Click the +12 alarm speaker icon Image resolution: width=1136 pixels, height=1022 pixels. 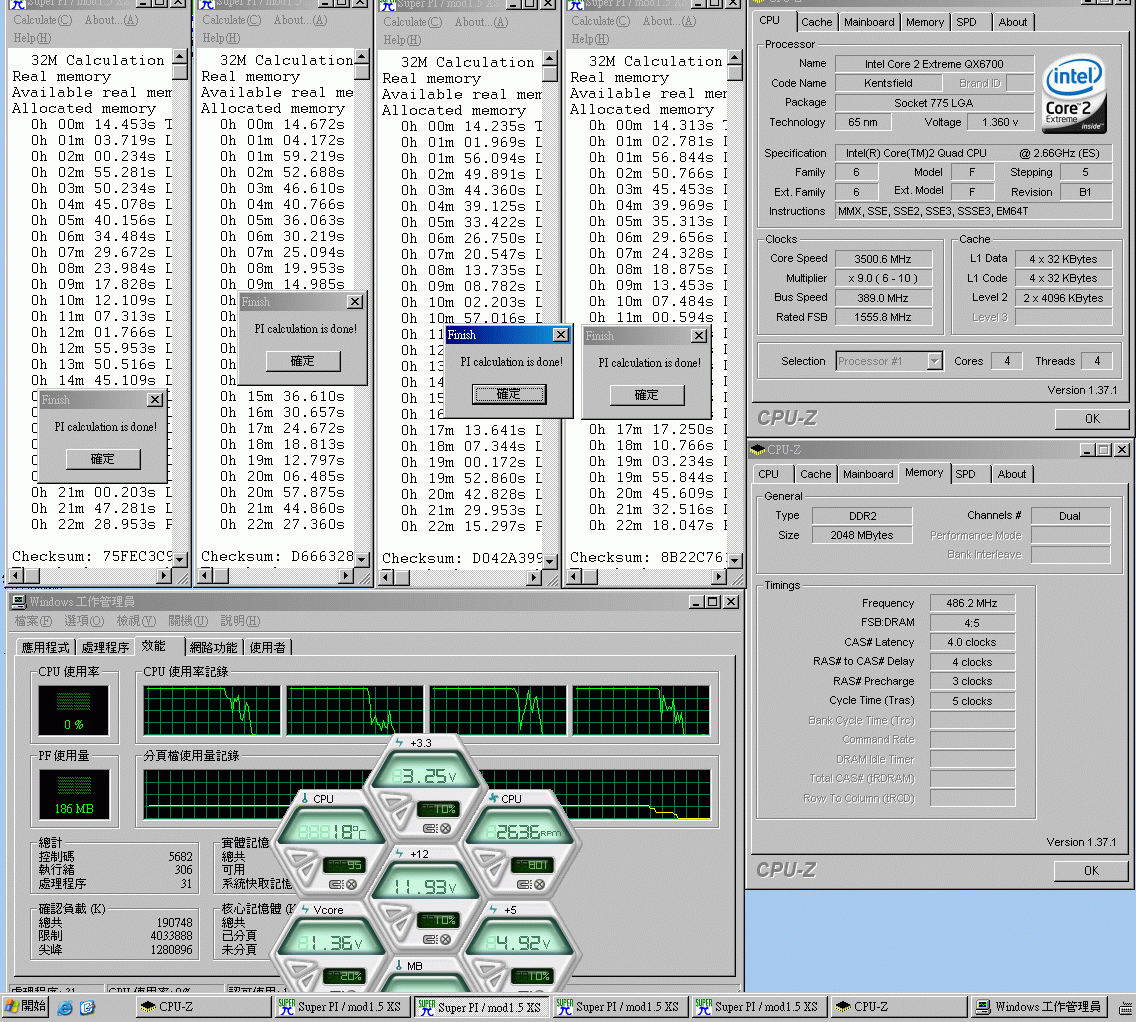point(429,939)
